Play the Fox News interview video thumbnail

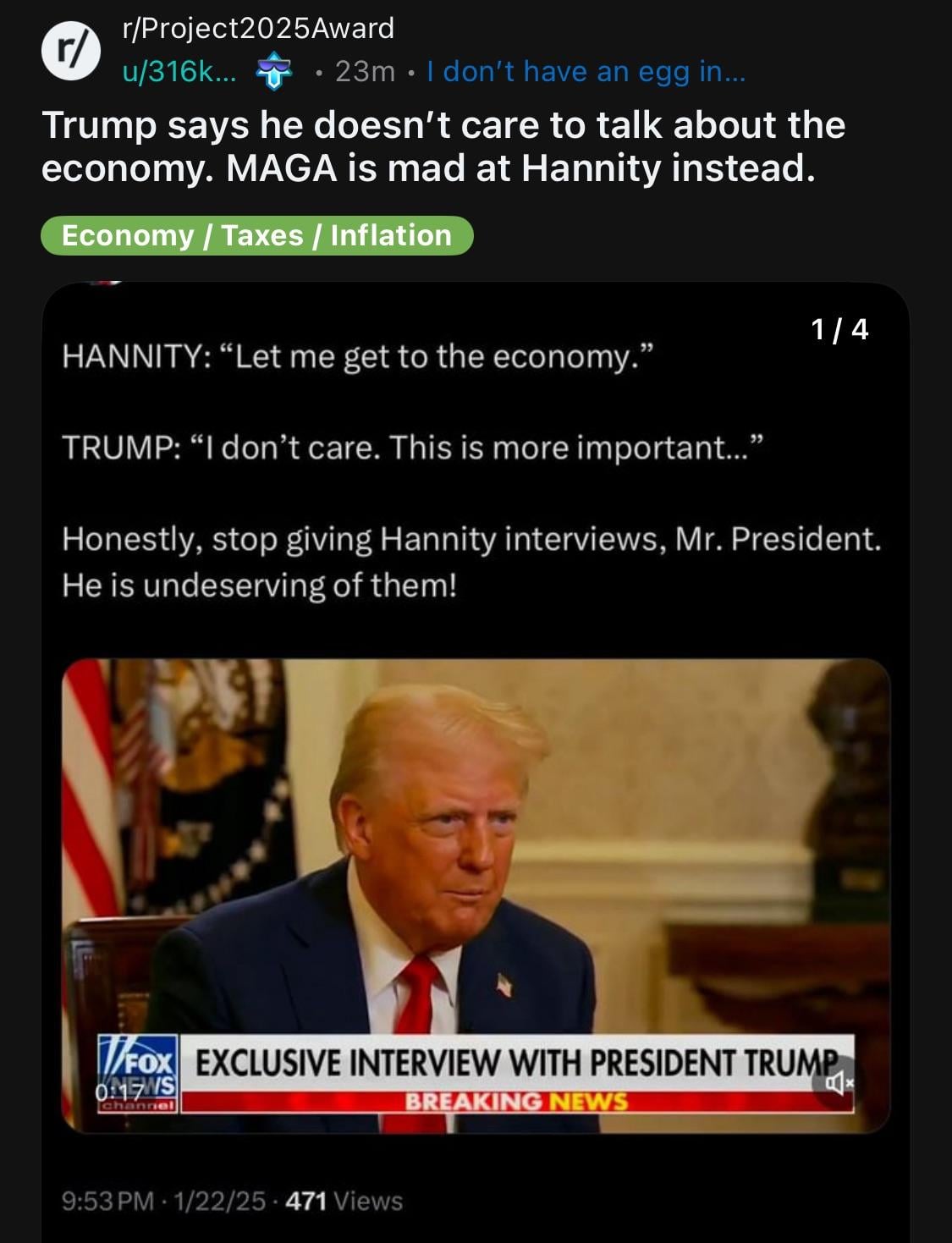[x=476, y=895]
